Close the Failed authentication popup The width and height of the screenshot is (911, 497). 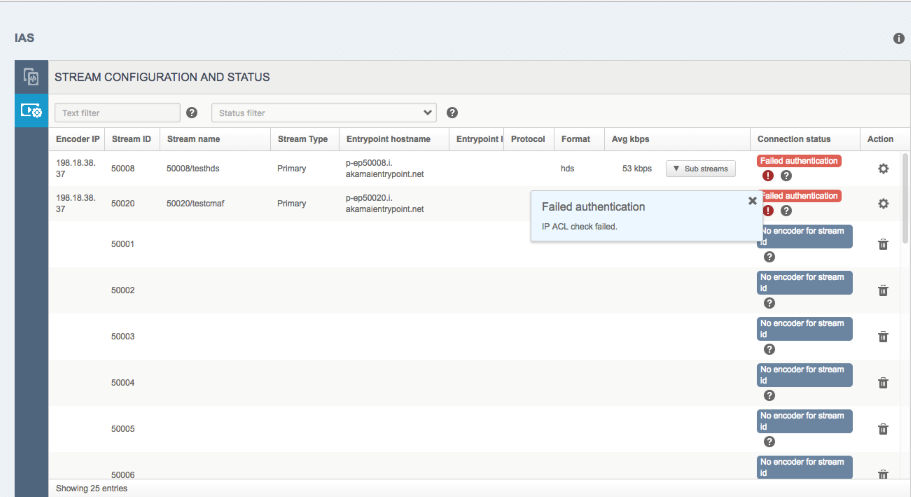[x=752, y=200]
